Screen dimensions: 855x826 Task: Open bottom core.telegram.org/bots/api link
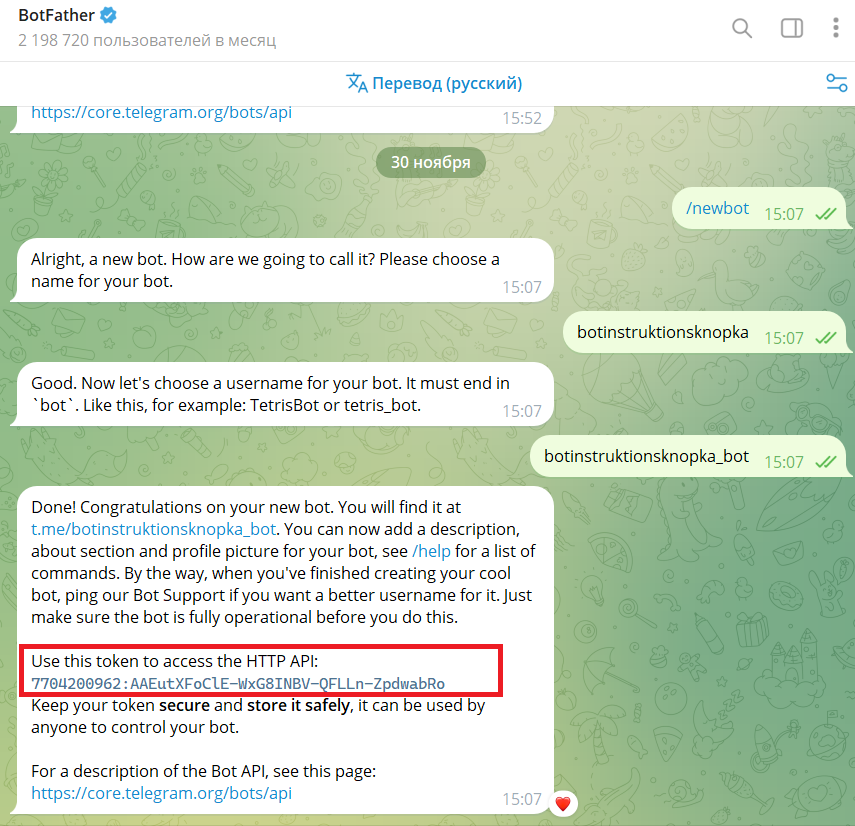point(161,793)
